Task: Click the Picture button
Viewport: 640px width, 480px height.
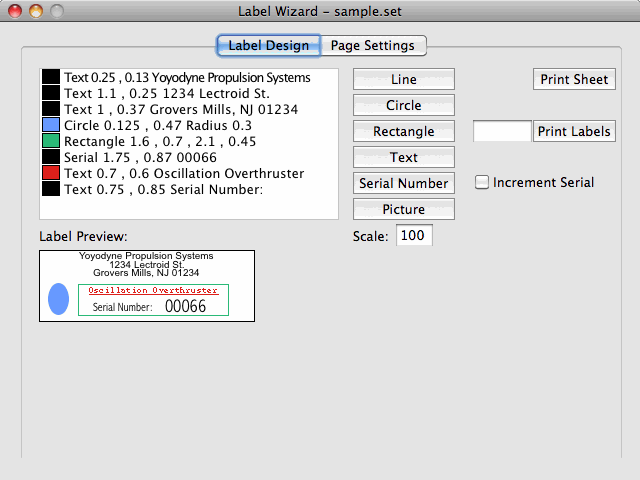Action: click(404, 209)
